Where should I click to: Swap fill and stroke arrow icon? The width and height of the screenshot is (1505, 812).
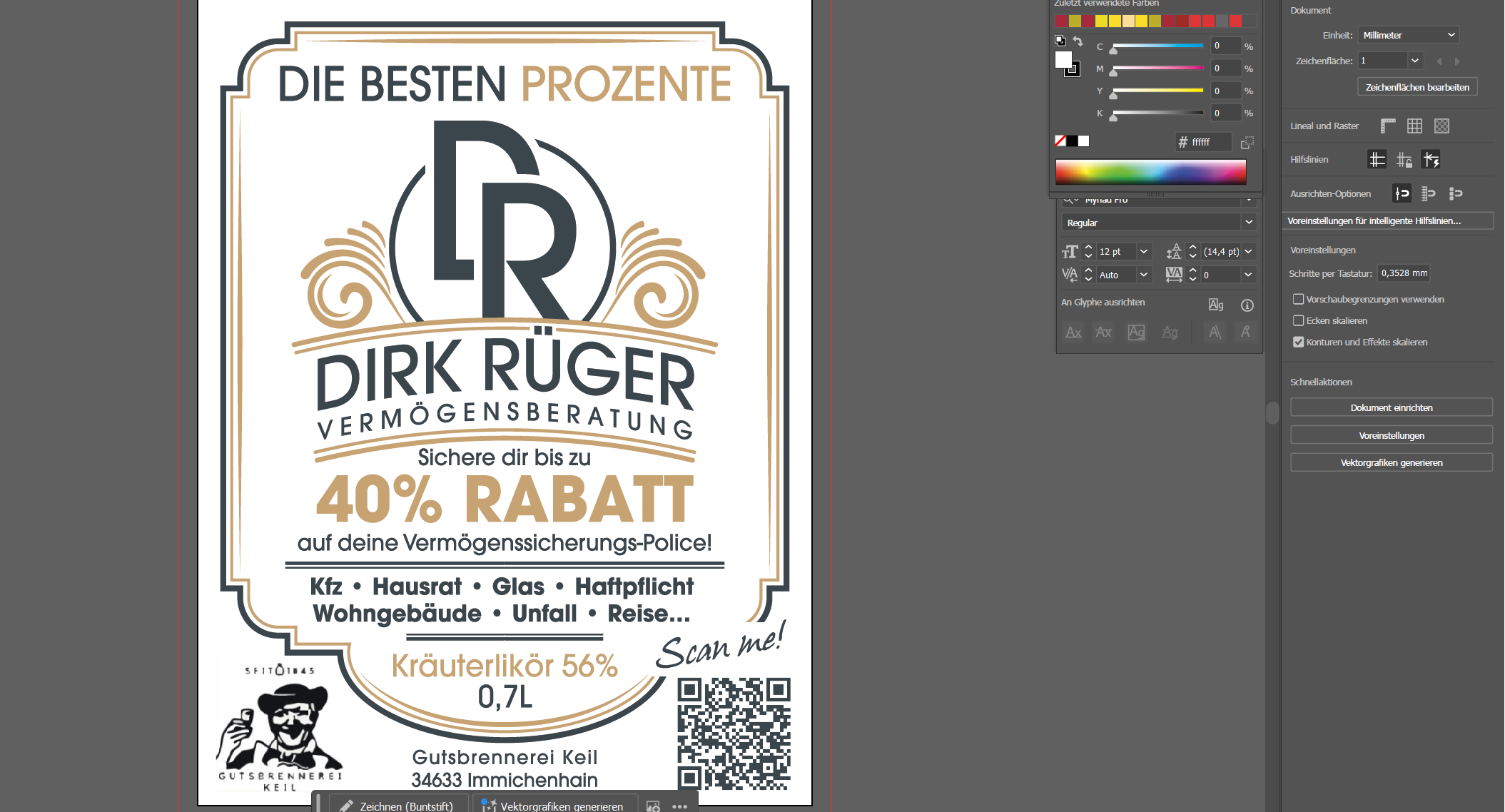(x=1078, y=41)
